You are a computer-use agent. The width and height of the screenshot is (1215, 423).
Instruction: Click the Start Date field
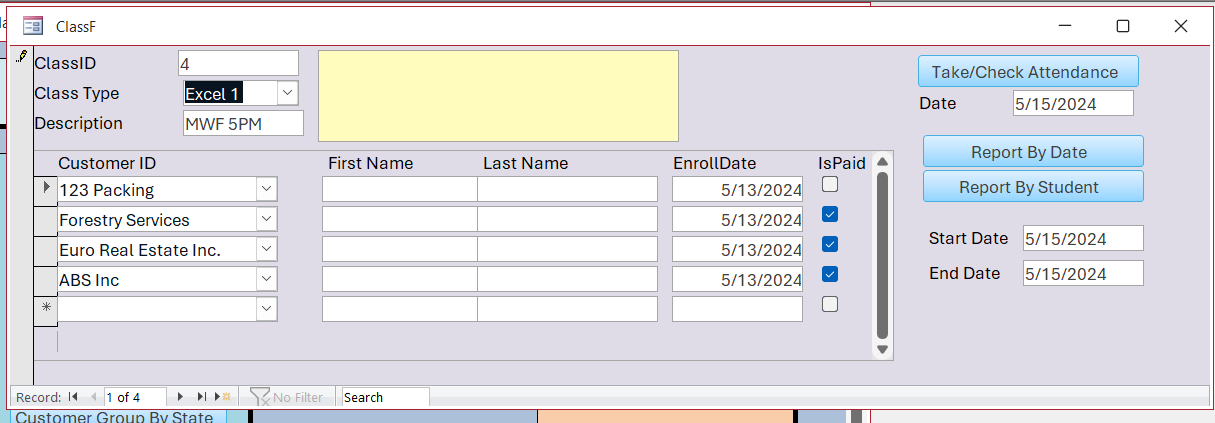1082,238
